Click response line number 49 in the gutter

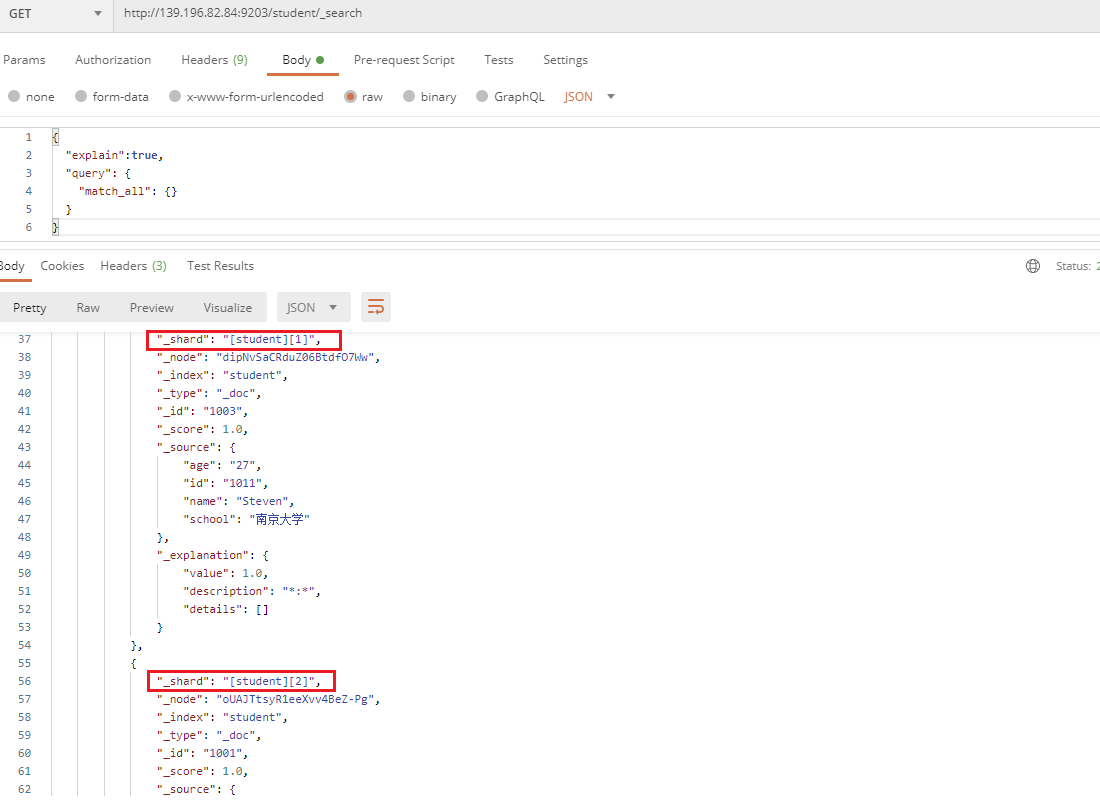25,555
